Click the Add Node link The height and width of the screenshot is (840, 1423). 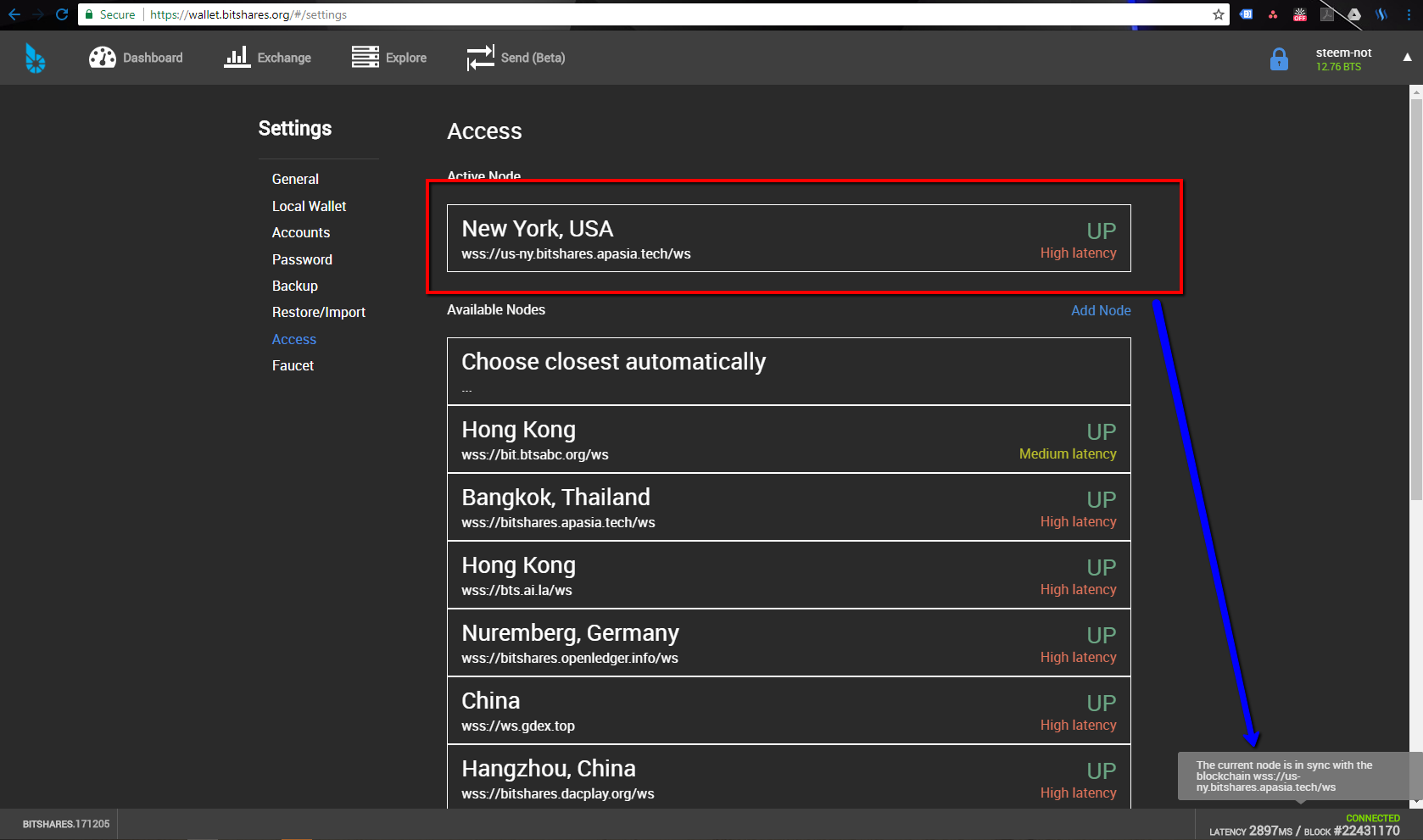coord(1101,310)
